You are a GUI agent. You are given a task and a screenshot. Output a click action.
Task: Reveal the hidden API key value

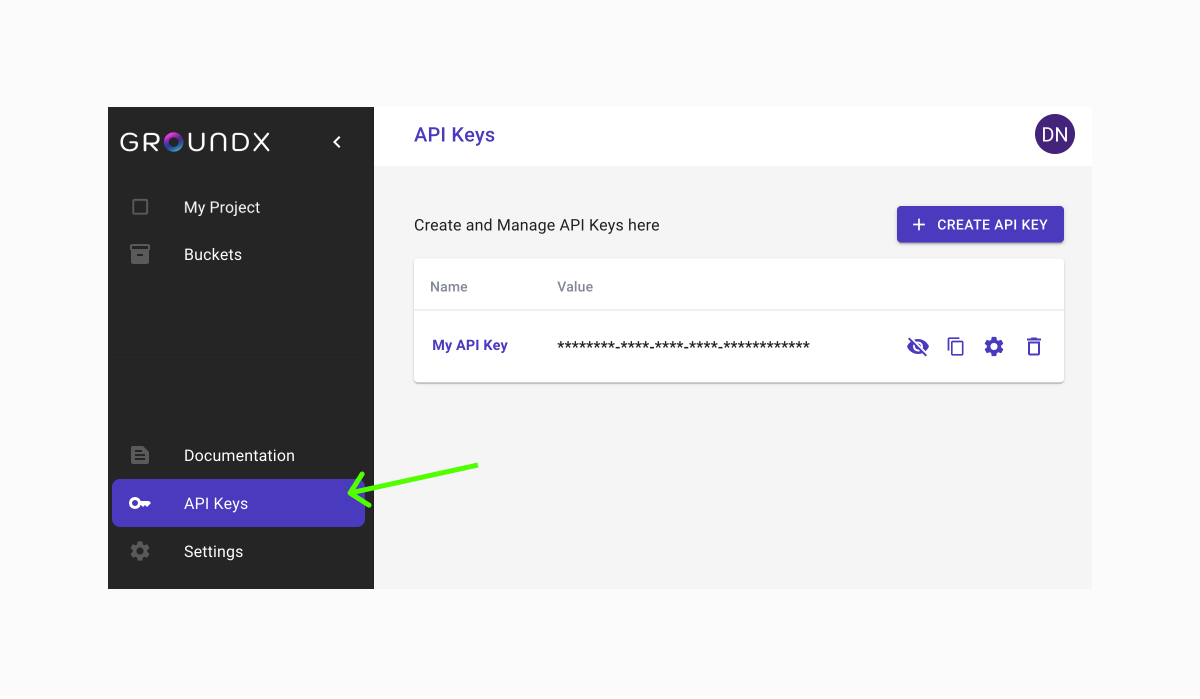click(917, 346)
